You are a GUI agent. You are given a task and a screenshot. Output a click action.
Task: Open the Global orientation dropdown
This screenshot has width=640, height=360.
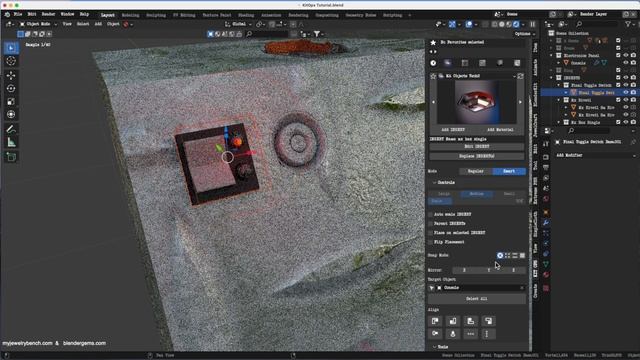(238, 24)
